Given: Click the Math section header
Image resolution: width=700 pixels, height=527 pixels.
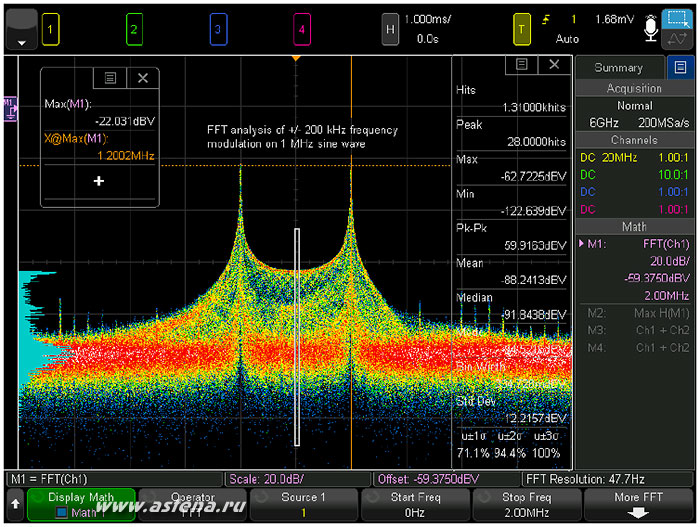Looking at the screenshot, I should 634,226.
